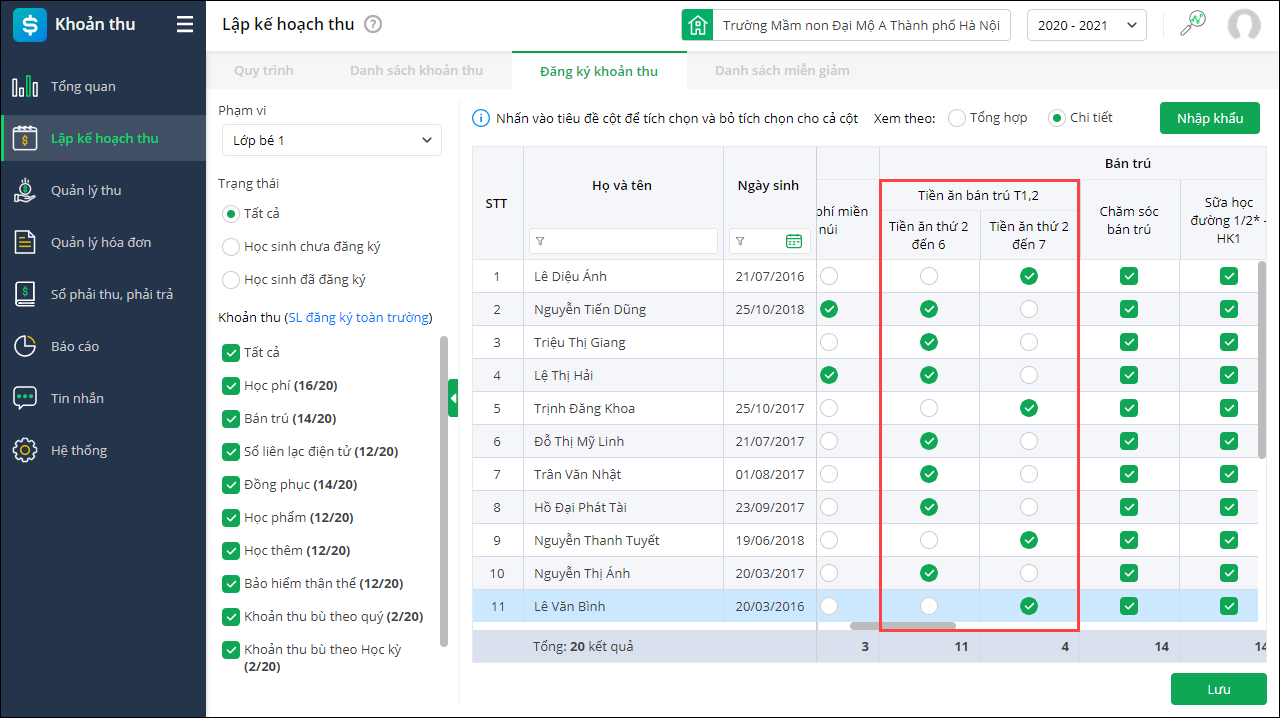Collapse the left filter panel arrow
1280x718 pixels.
(x=453, y=399)
